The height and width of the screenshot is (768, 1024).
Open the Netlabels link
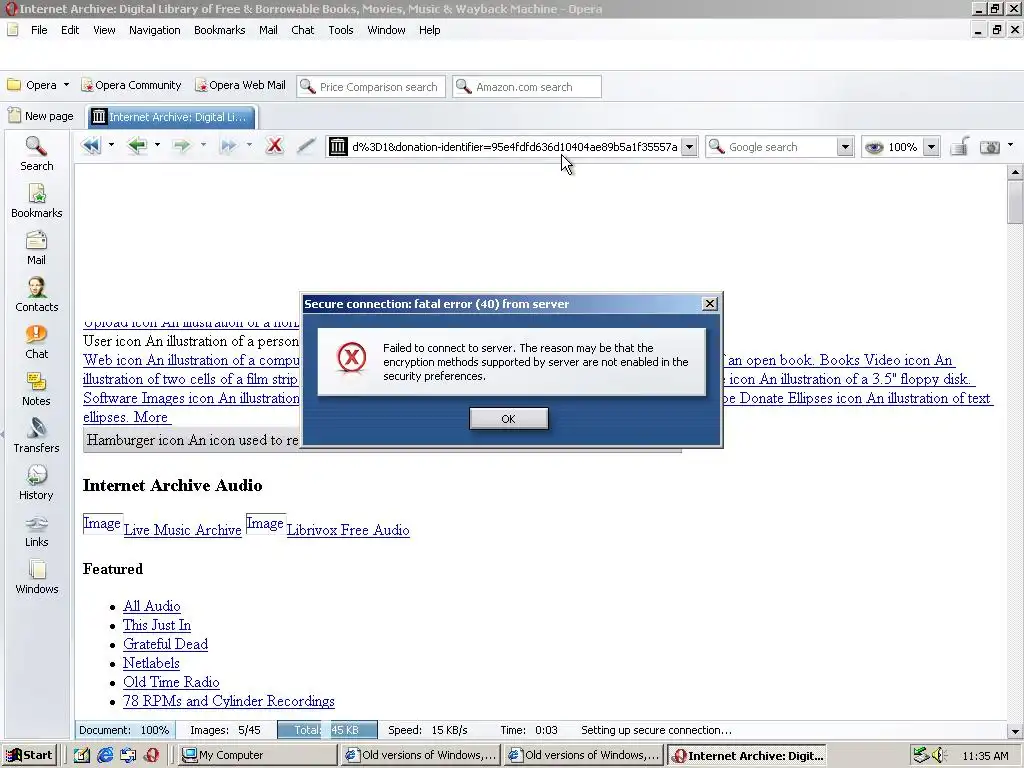[x=151, y=663]
